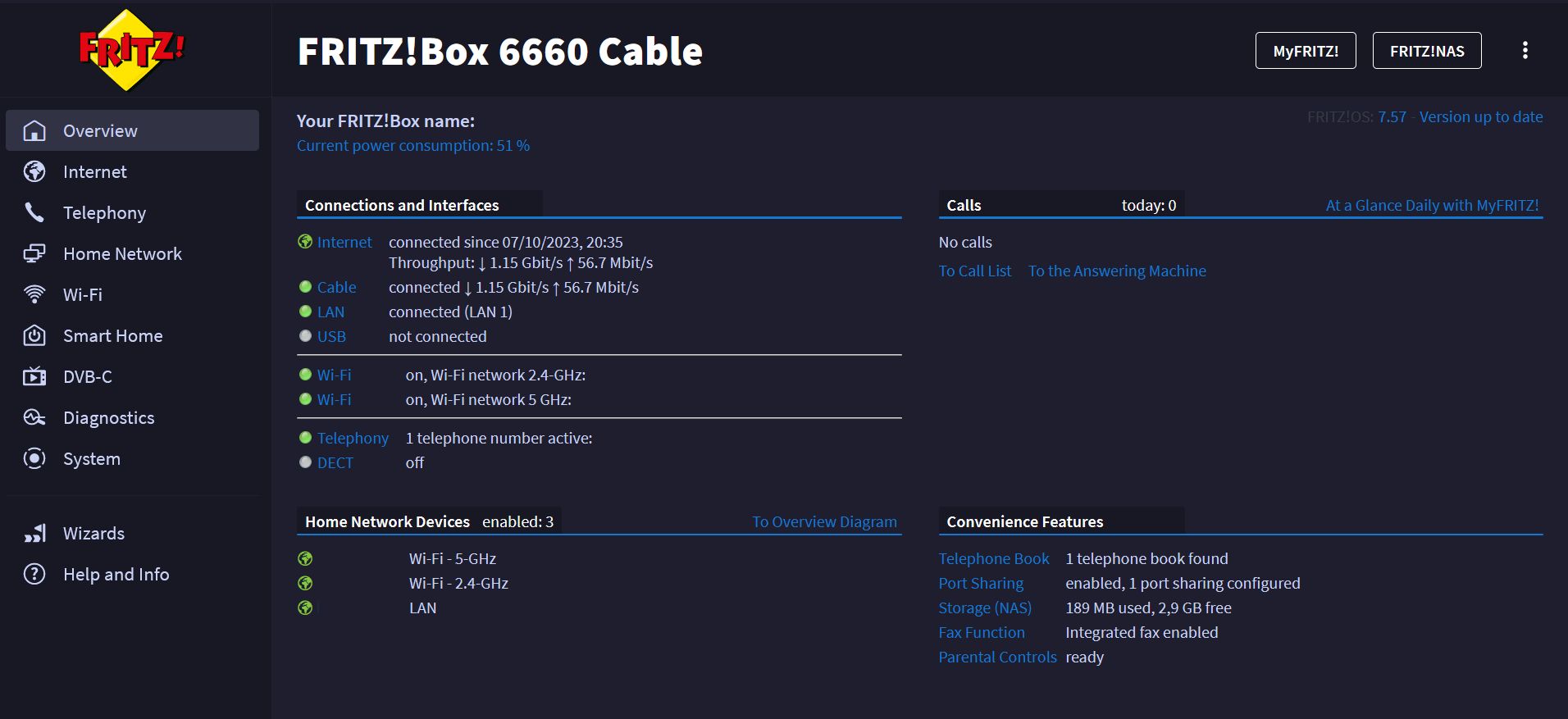Open LAN link in Connections list
Viewport: 1568px width, 719px height.
330,312
